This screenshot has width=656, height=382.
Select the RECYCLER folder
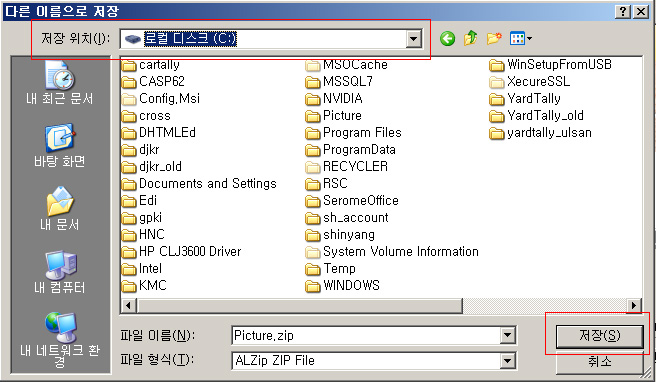point(347,167)
